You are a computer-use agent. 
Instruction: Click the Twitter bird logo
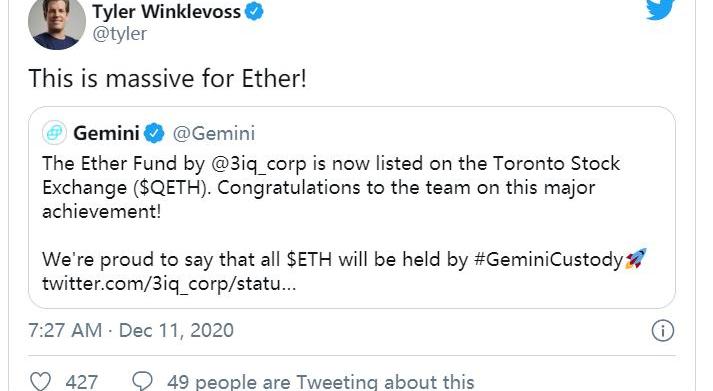pyautogui.click(x=660, y=9)
